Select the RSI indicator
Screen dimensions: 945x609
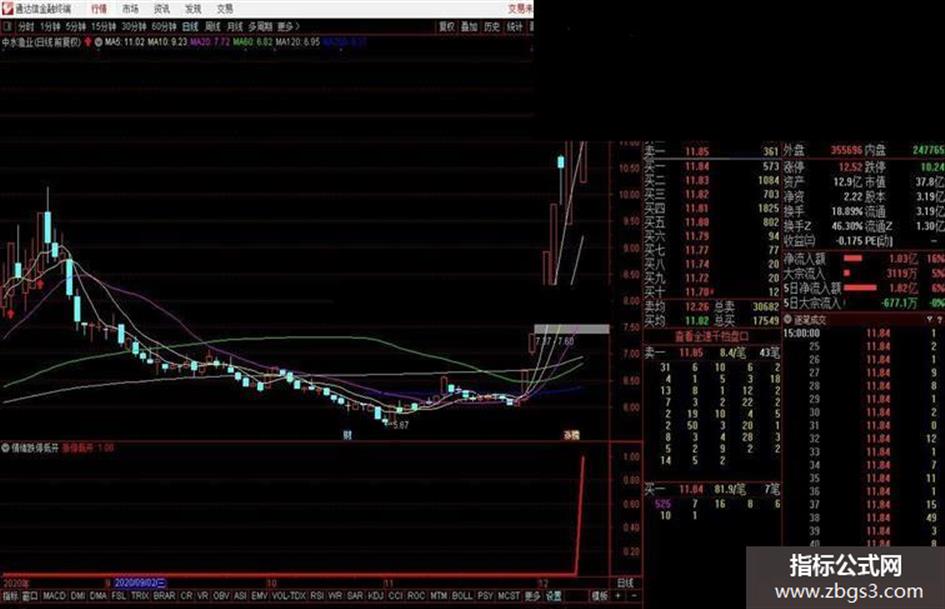317,596
